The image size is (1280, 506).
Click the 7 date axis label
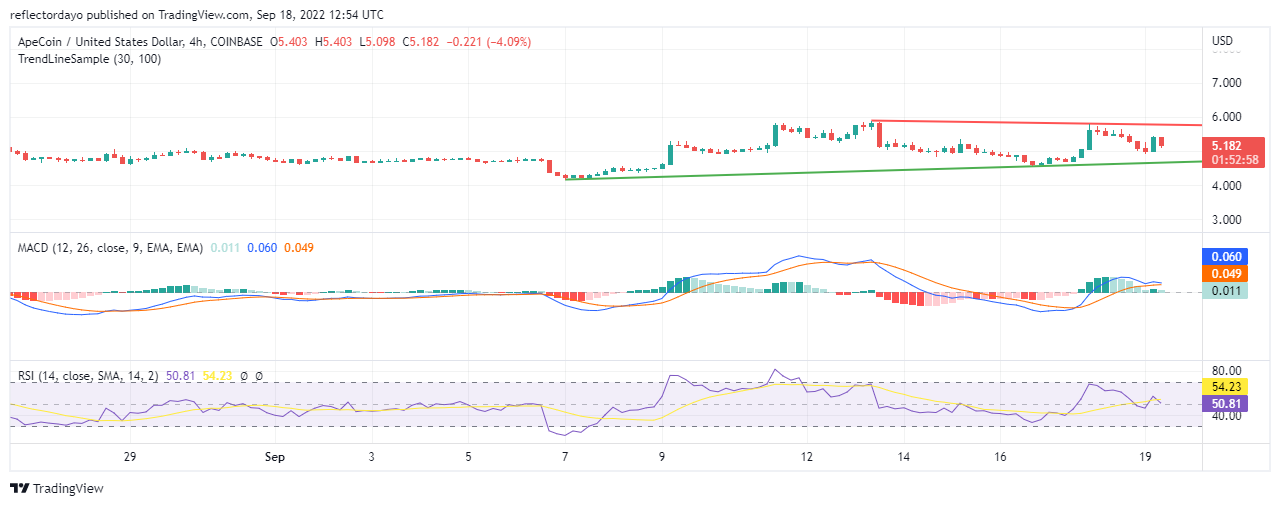pyautogui.click(x=565, y=457)
